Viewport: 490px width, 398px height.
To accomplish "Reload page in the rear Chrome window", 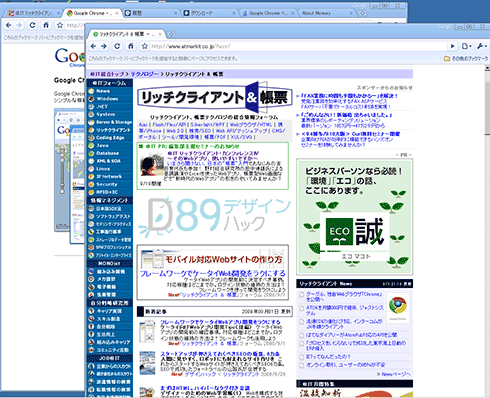I will click(32, 25).
